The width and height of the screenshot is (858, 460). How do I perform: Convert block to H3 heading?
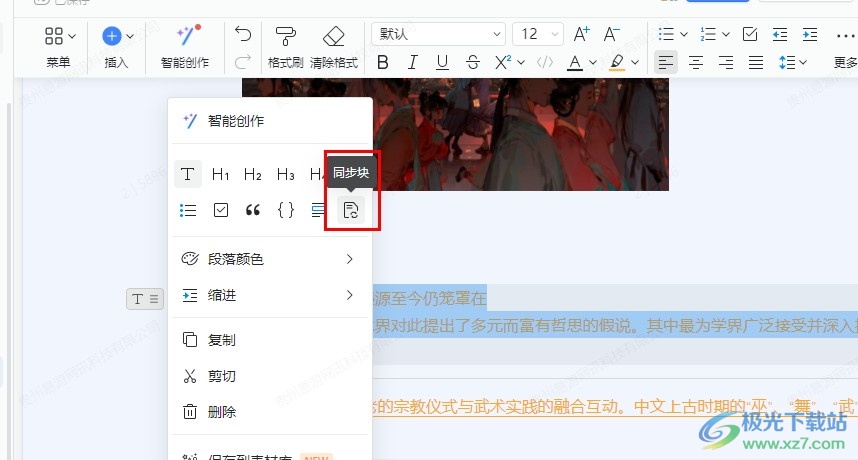click(x=286, y=174)
